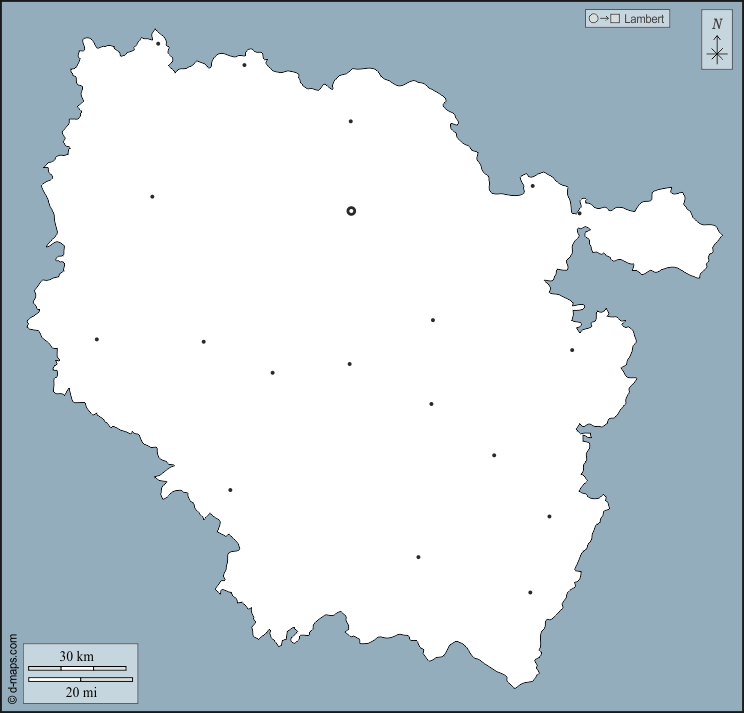This screenshot has width=744, height=713.
Task: Click the circle symbol in the Lambert legend
Action: tap(593, 19)
